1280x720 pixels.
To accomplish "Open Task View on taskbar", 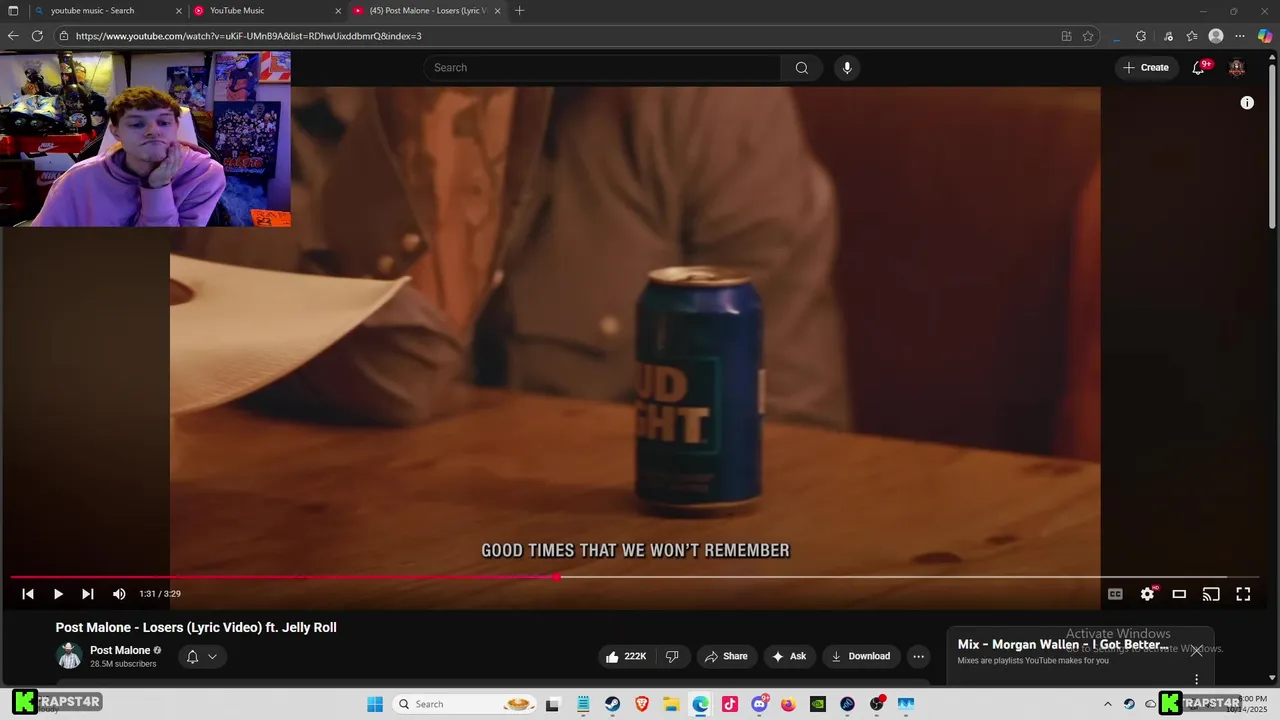I will point(552,704).
